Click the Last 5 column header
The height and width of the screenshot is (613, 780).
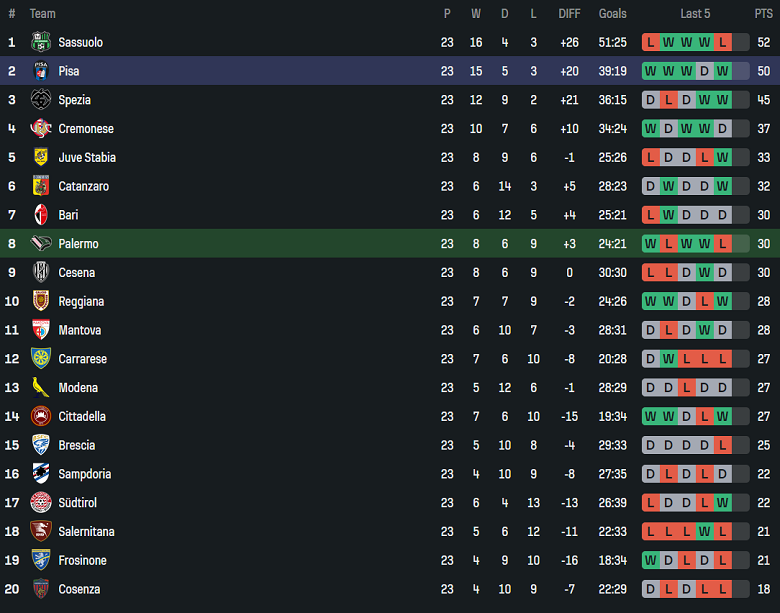(695, 14)
